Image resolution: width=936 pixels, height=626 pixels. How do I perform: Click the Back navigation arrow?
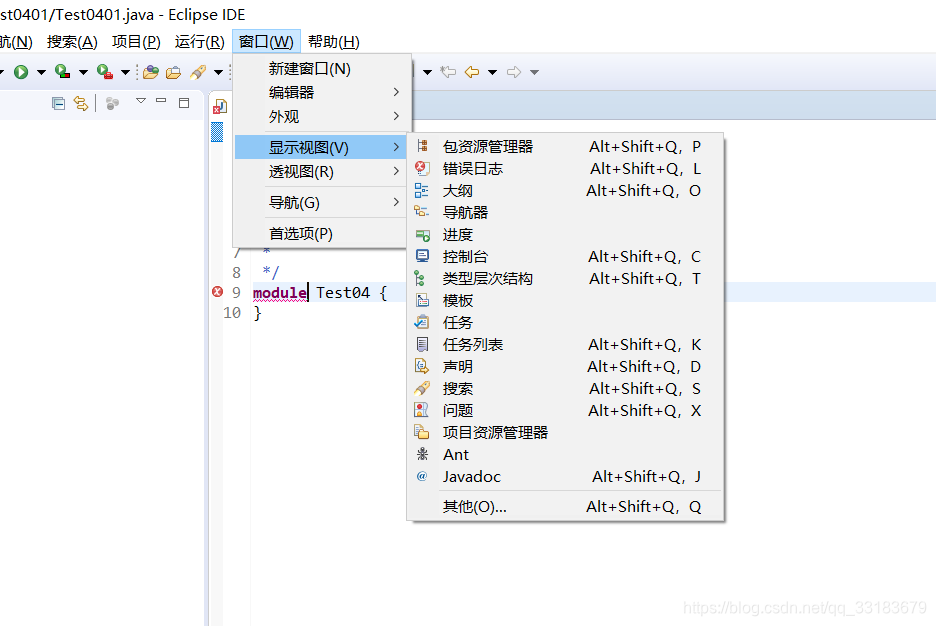coord(472,72)
